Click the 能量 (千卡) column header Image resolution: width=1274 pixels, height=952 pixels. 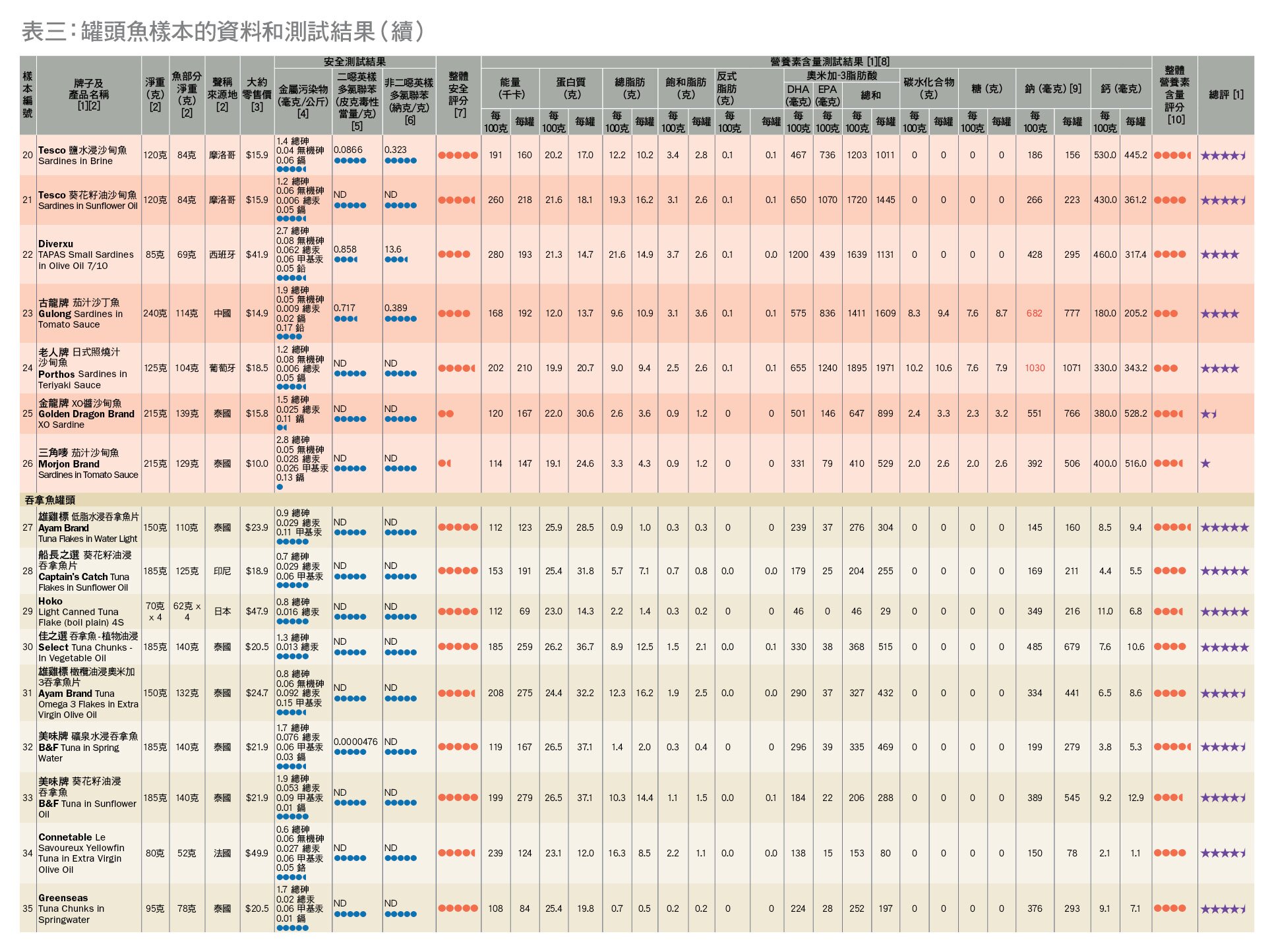tap(510, 88)
